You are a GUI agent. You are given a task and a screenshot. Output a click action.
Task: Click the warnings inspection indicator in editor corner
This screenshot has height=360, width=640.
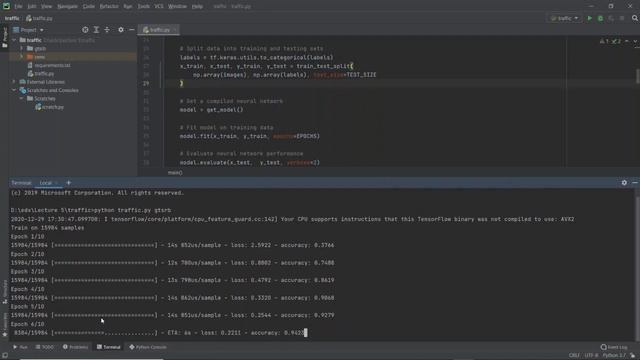pyautogui.click(x=610, y=41)
